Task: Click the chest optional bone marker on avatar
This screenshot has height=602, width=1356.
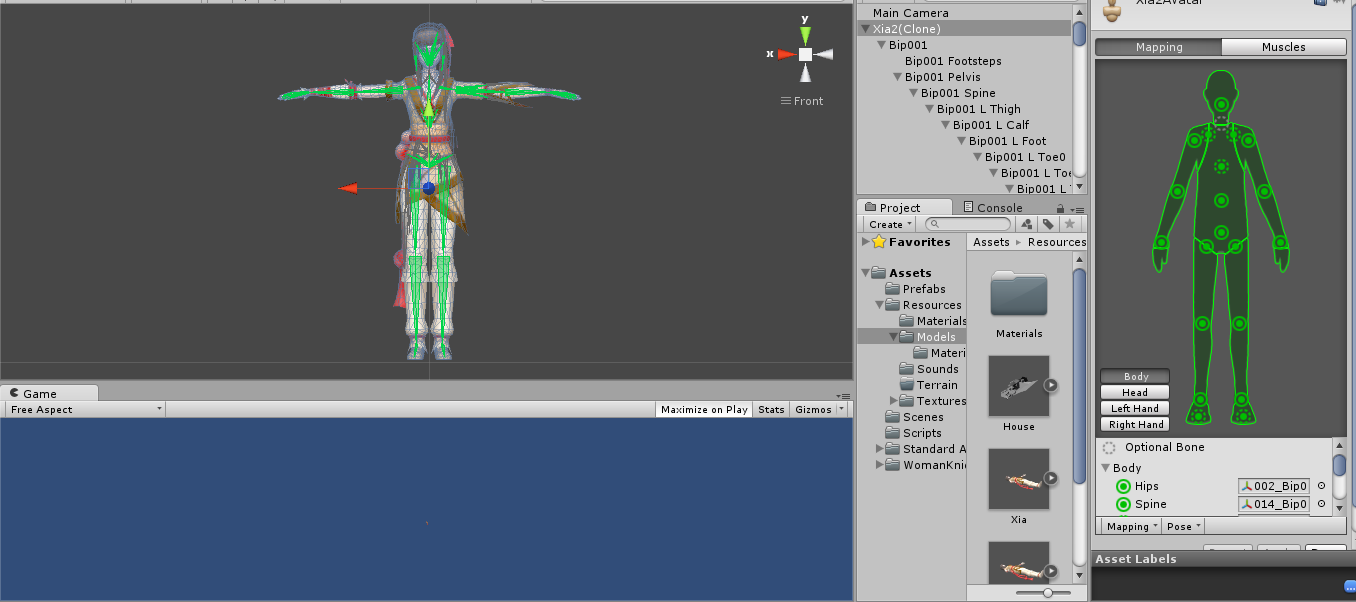Action: (1221, 166)
